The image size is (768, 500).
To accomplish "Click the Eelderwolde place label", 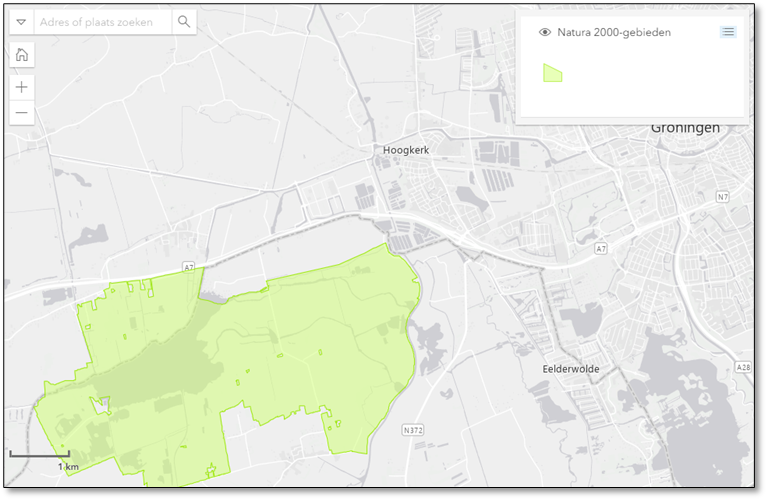I will [571, 369].
